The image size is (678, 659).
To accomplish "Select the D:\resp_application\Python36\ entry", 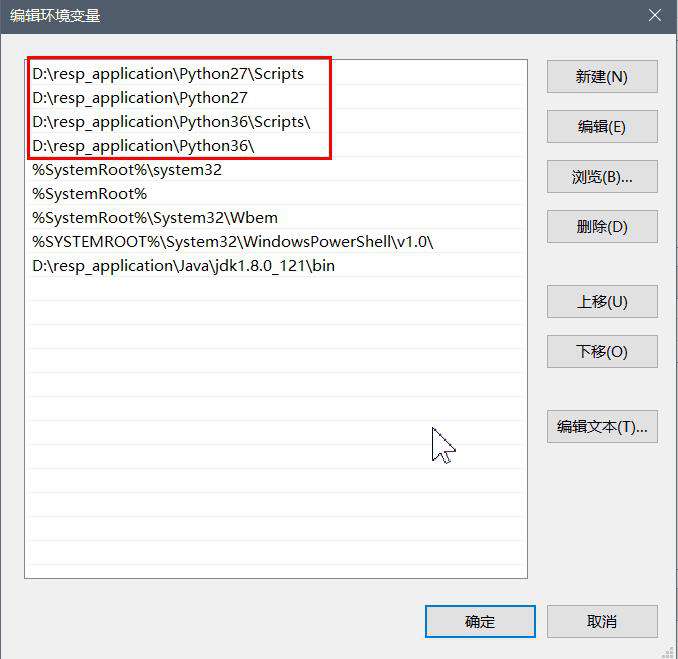I will pos(276,146).
